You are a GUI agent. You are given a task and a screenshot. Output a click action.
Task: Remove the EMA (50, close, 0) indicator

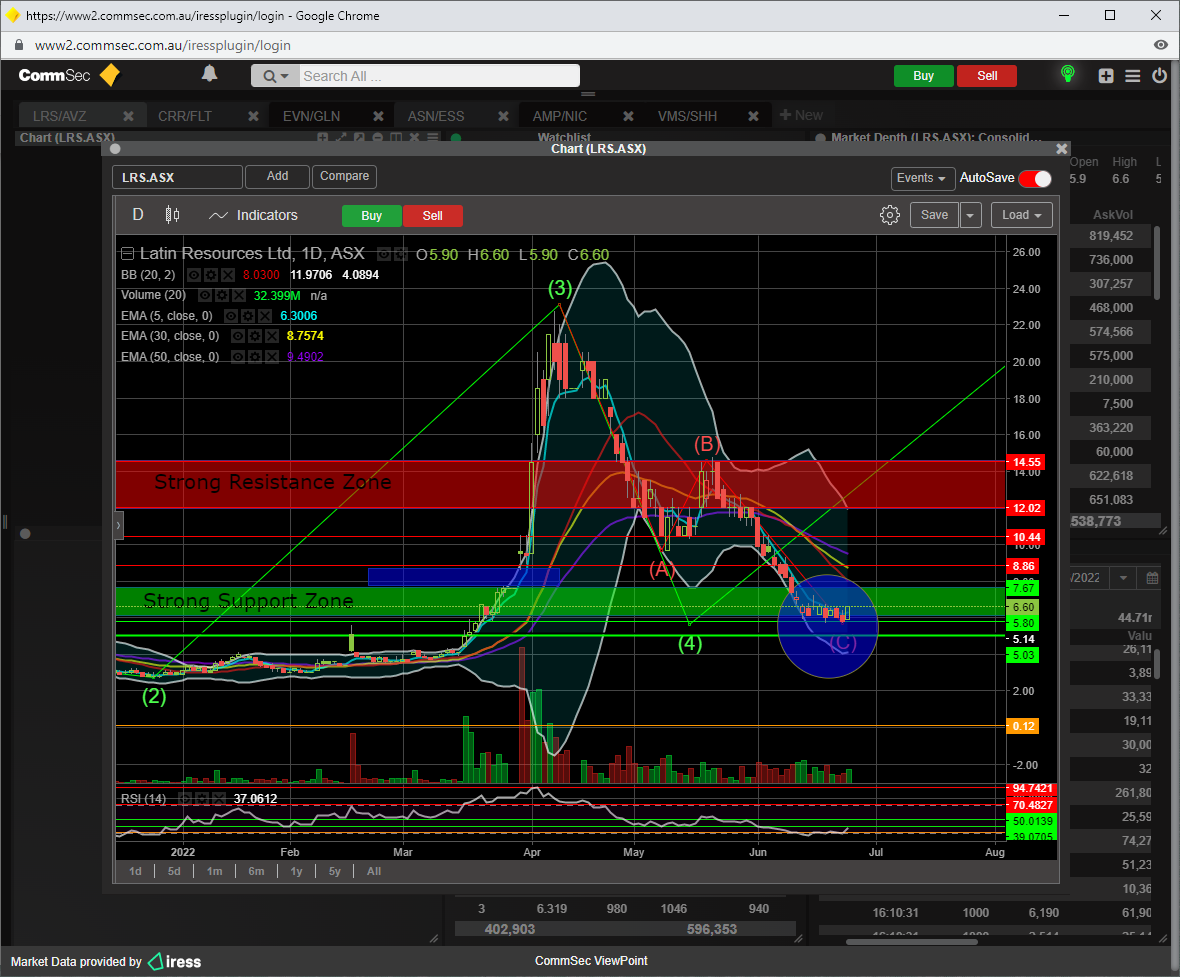[x=273, y=357]
